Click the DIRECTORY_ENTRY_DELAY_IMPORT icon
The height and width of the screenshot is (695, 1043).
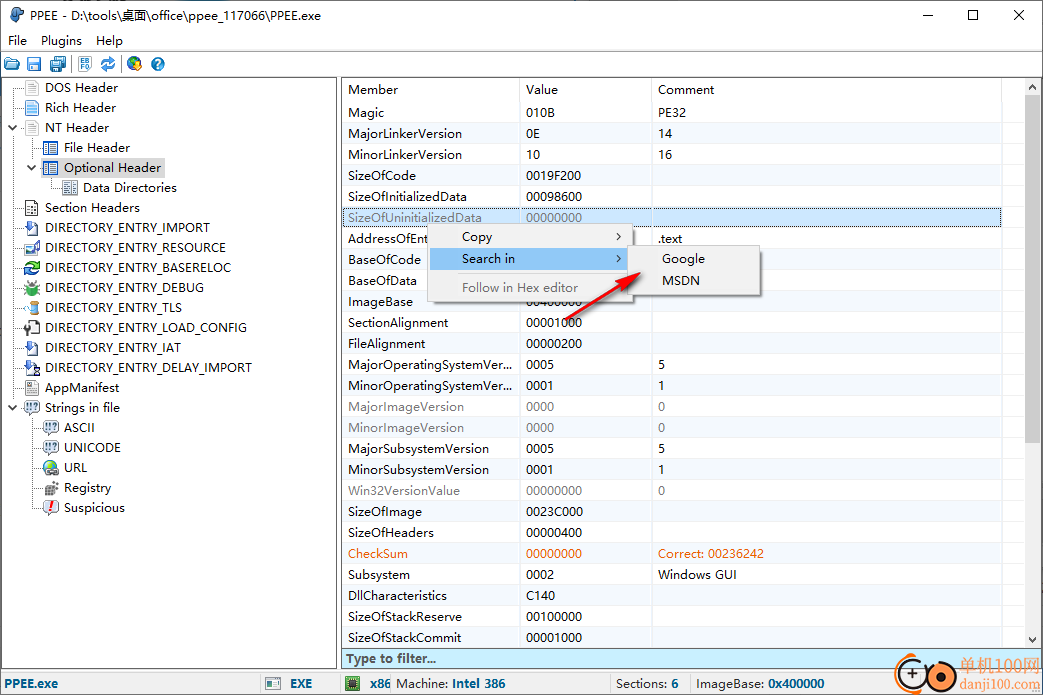coord(31,367)
